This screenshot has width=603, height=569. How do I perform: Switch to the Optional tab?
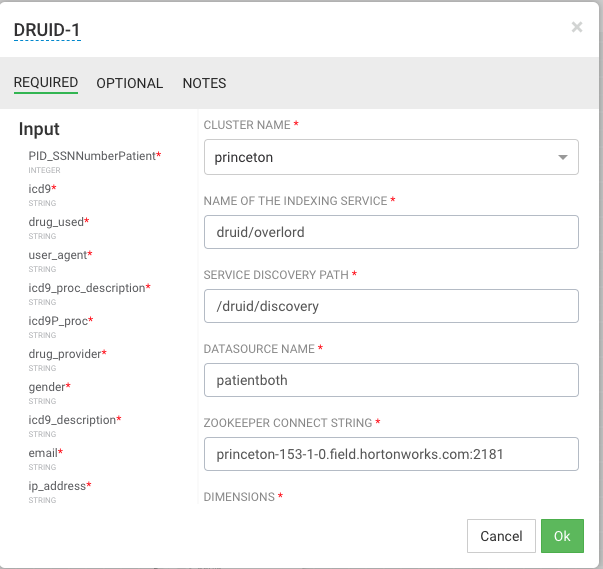tap(129, 83)
